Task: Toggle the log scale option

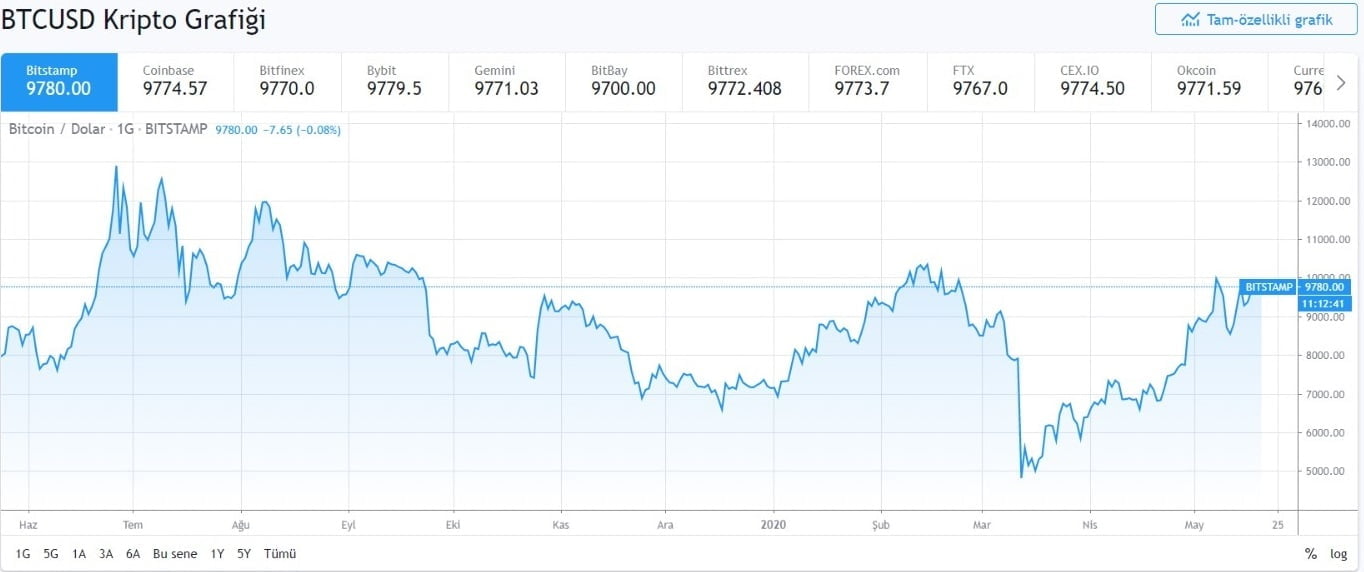Action: (1338, 553)
